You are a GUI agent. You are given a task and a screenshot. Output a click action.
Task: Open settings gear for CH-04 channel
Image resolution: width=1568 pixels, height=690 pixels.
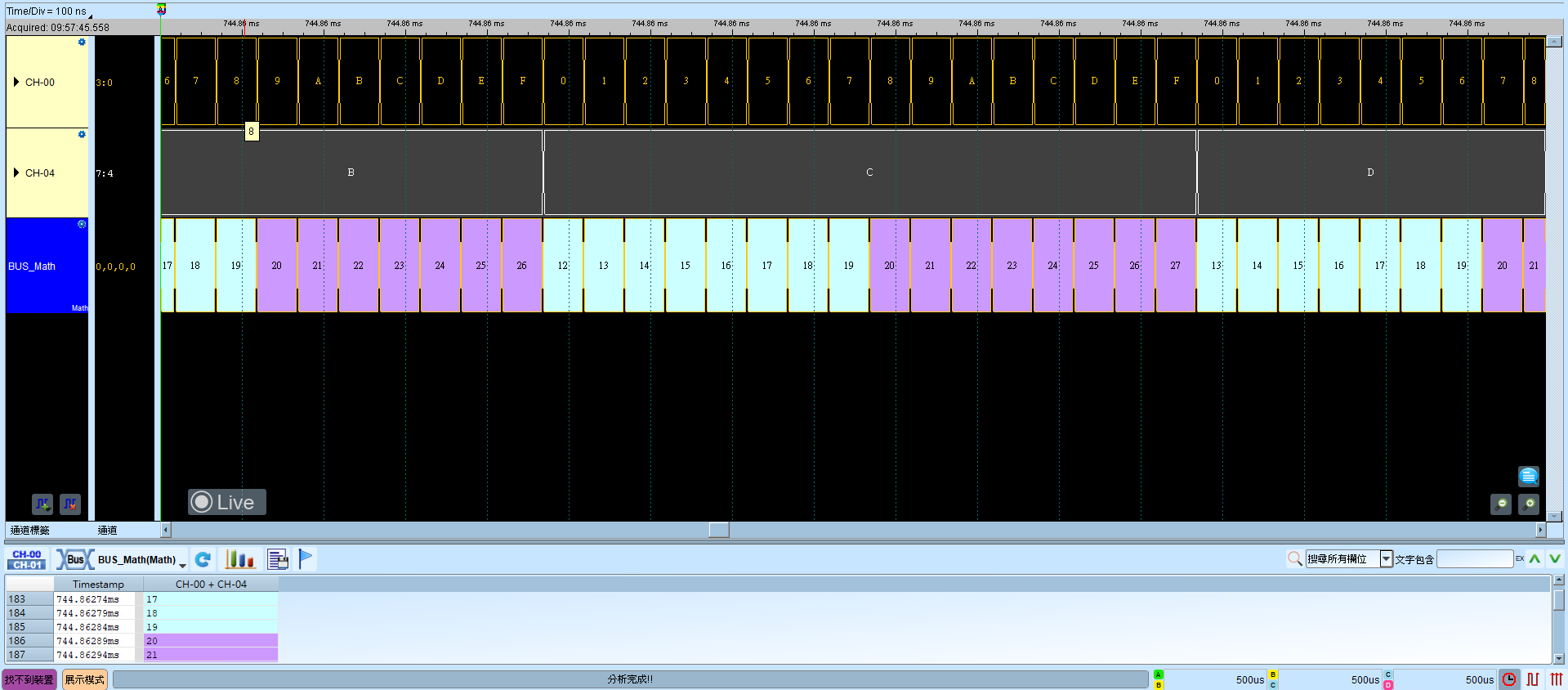pos(82,134)
